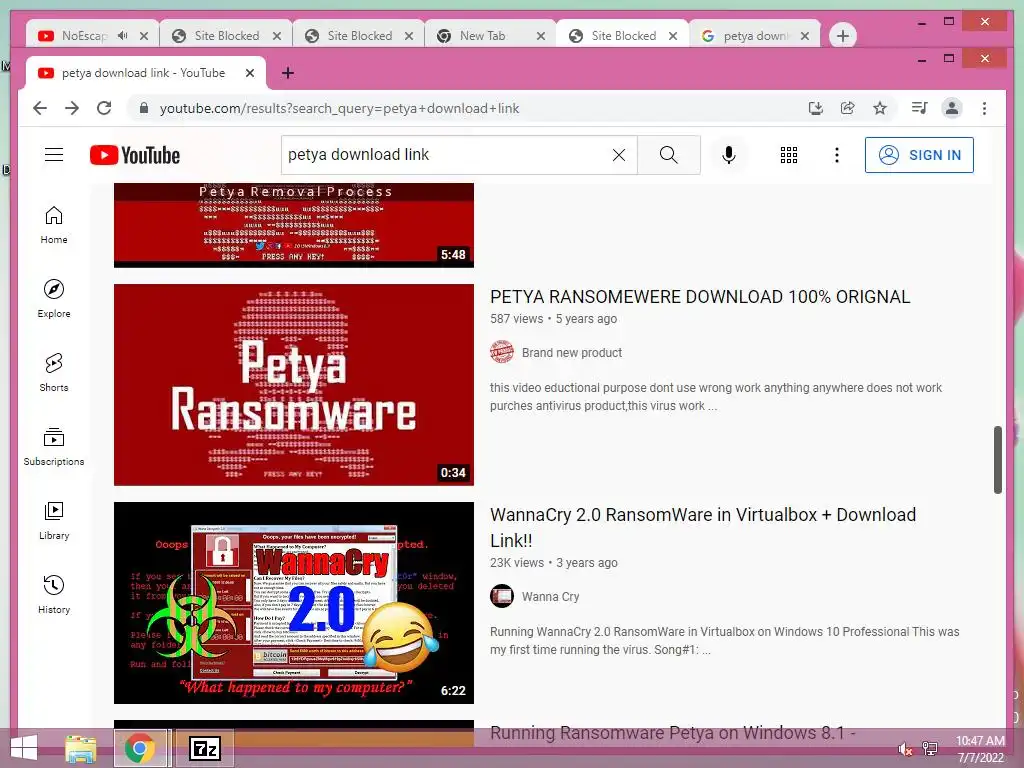Close the 'petya download link - YouTube' tab

click(249, 73)
